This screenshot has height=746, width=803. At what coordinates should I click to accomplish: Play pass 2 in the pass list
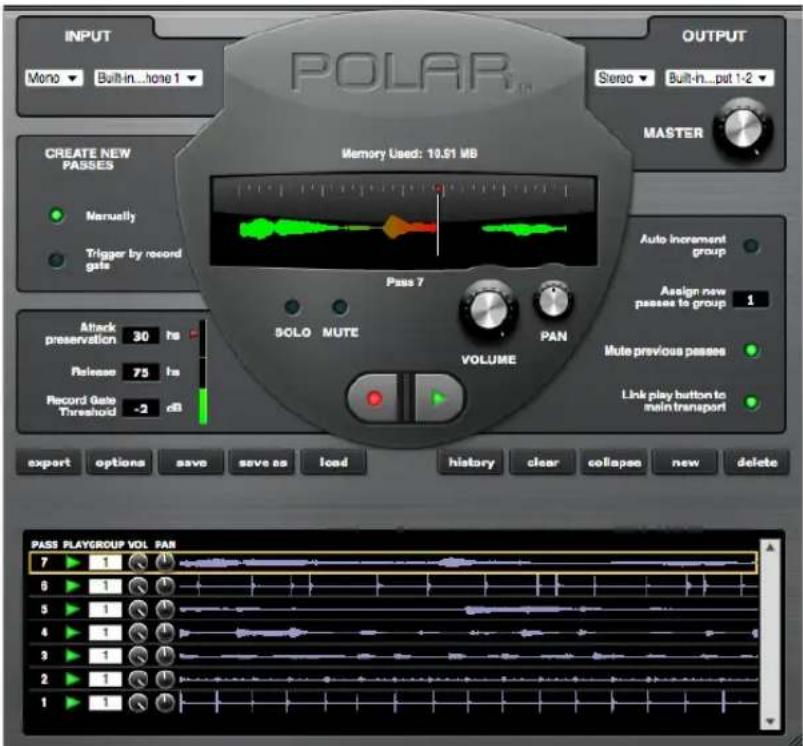click(x=73, y=679)
